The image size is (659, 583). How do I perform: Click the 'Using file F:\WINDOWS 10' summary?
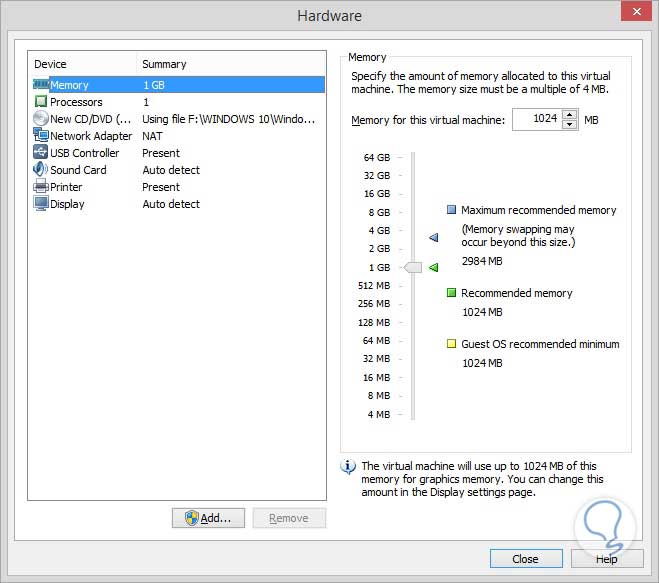click(x=229, y=119)
